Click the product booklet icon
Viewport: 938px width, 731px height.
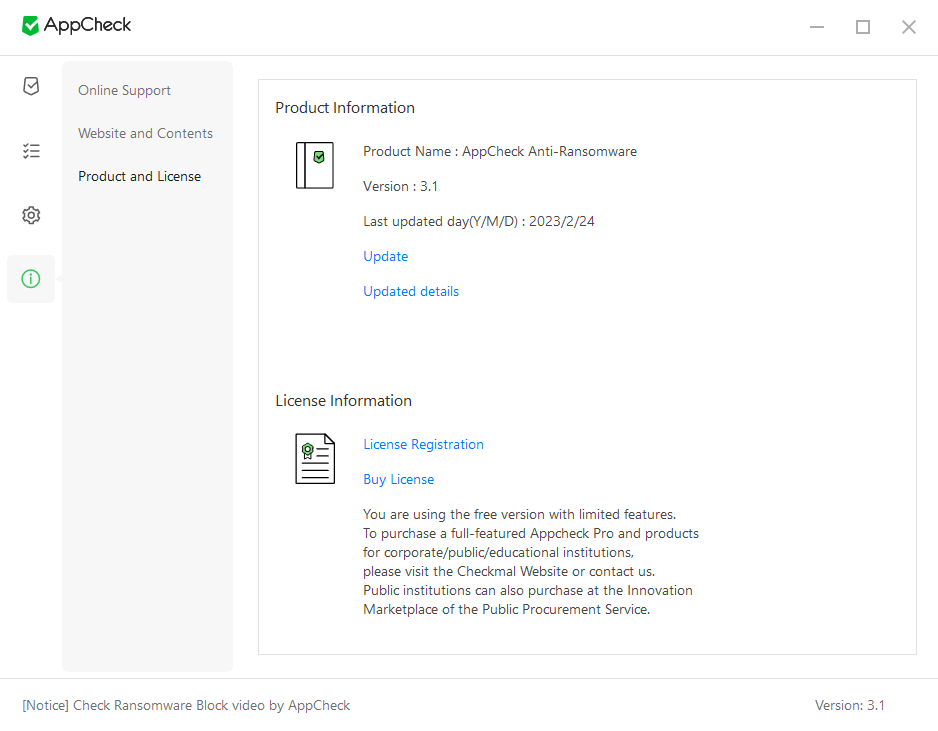314,165
